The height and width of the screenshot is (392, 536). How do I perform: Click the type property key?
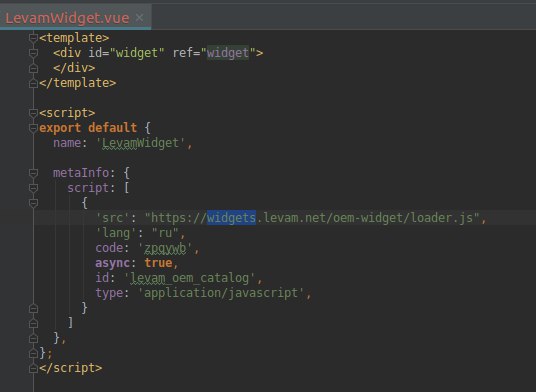coord(109,293)
